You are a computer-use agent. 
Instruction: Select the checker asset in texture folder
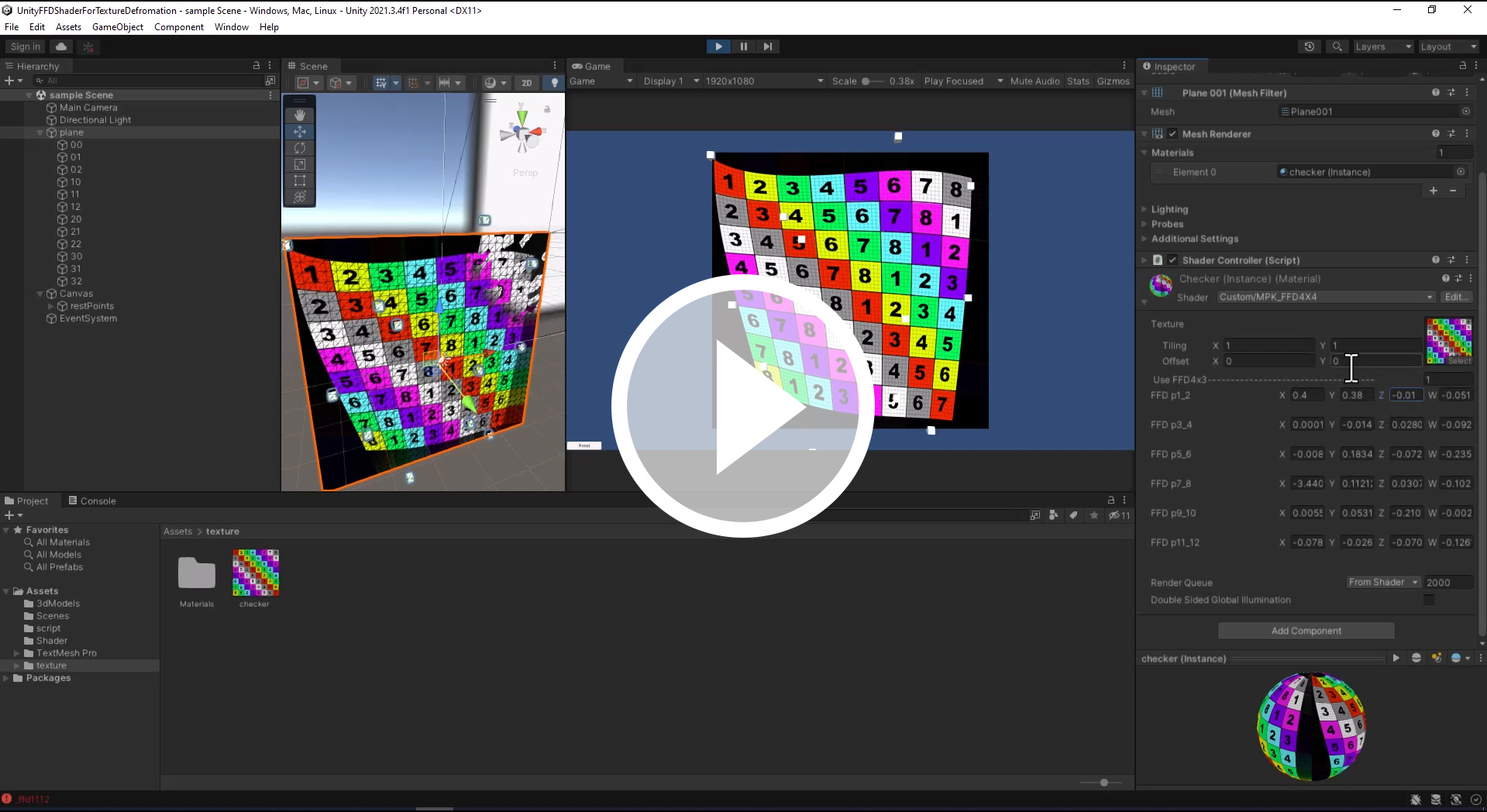click(x=255, y=578)
